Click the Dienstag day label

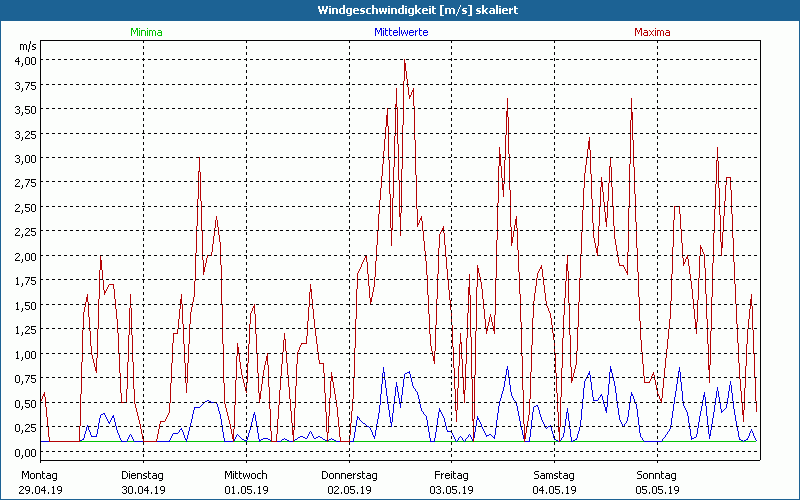pyautogui.click(x=142, y=475)
